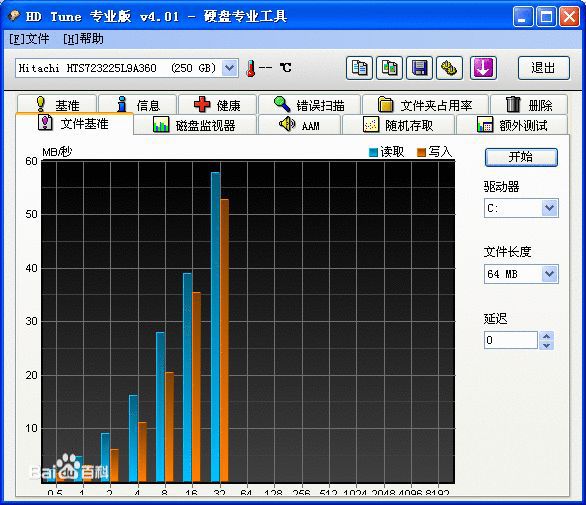Select the 文件基准 file benchmark tab
This screenshot has height=505, width=586.
(x=74, y=123)
